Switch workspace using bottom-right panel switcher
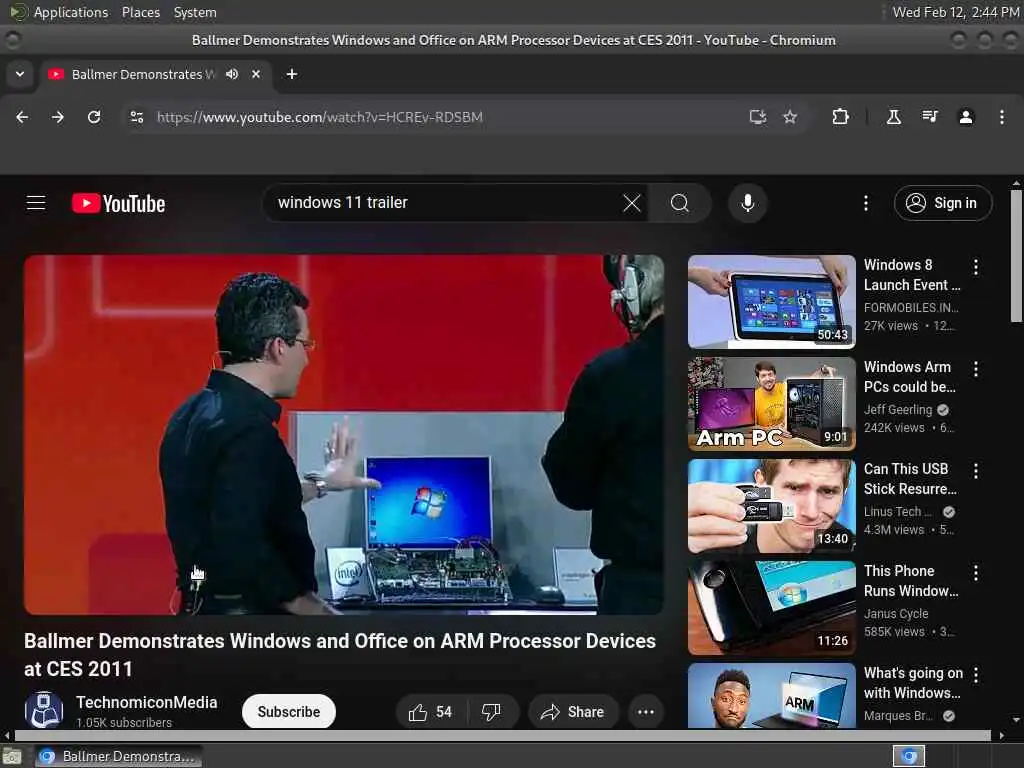This screenshot has height=768, width=1024. point(909,756)
